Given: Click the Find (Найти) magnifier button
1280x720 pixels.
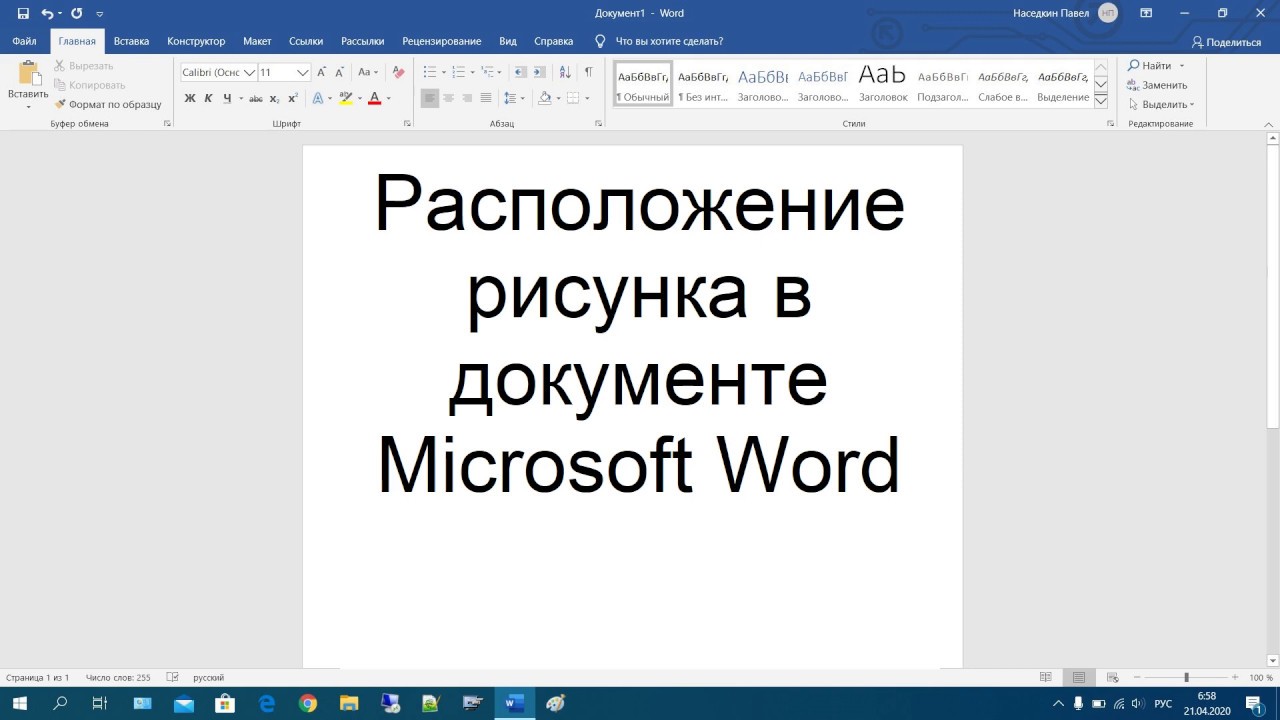Looking at the screenshot, I should (1150, 66).
